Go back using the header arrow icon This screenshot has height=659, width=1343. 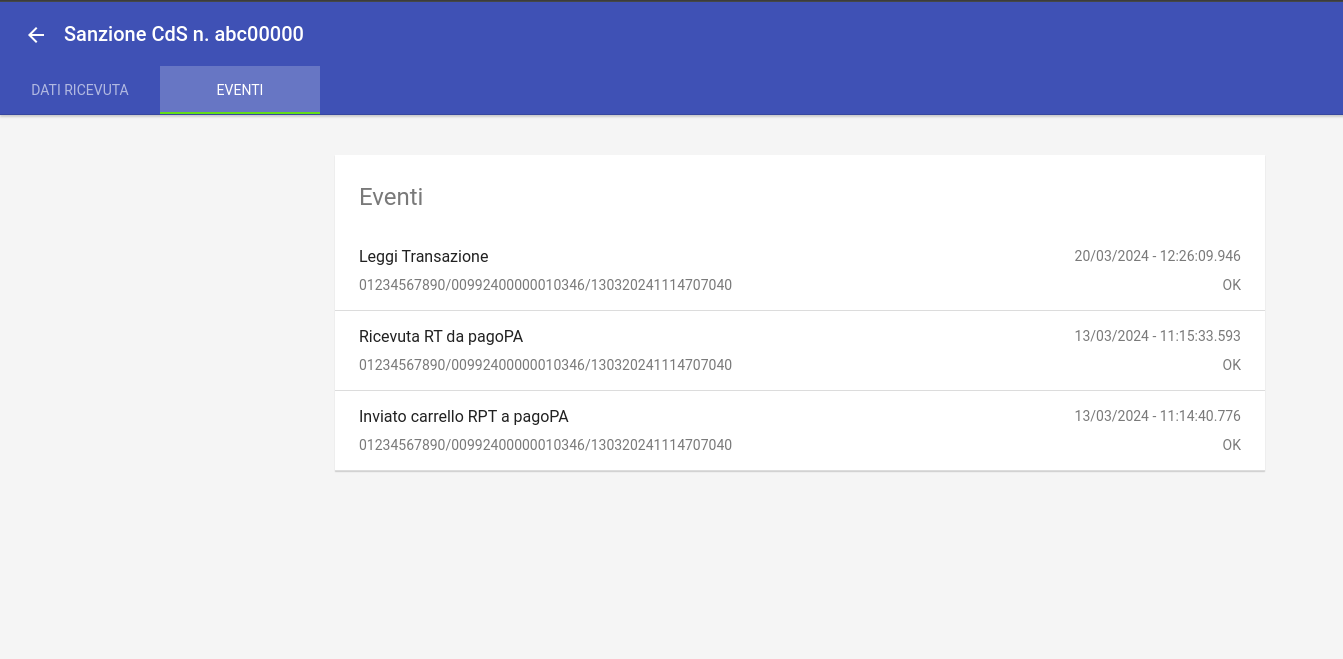[36, 35]
